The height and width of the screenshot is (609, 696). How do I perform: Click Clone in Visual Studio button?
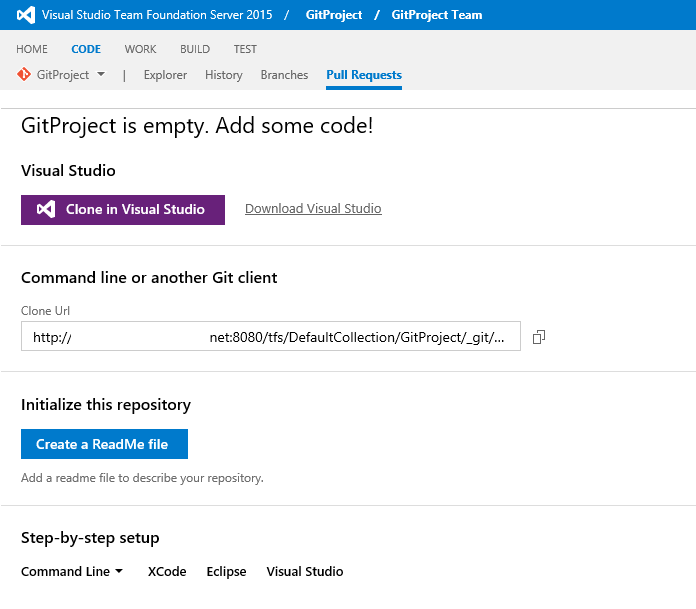coord(123,210)
